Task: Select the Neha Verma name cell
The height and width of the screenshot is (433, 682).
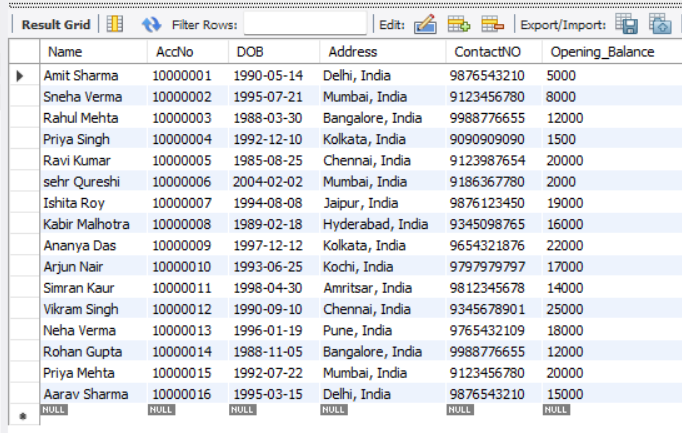Action: (x=94, y=330)
